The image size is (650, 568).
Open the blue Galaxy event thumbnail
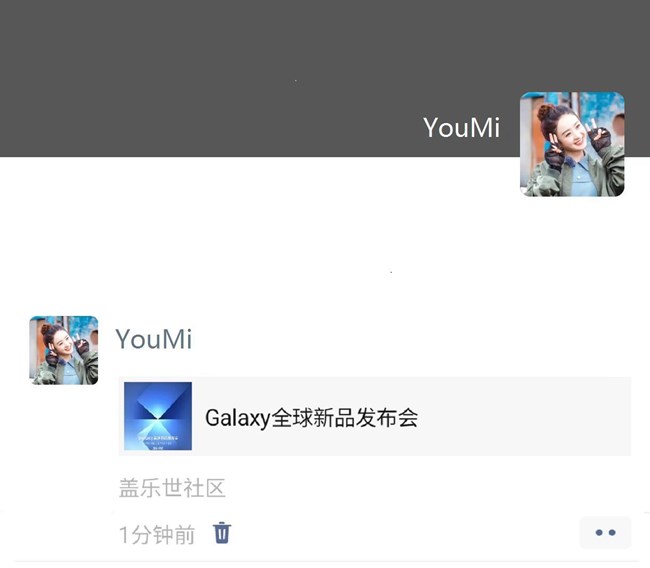(x=158, y=416)
